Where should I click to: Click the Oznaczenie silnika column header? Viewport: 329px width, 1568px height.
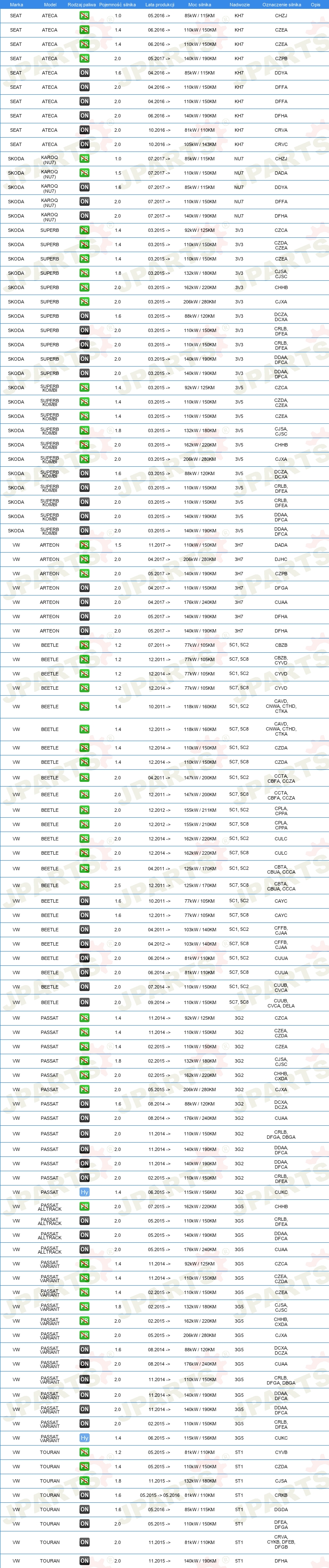281,4
